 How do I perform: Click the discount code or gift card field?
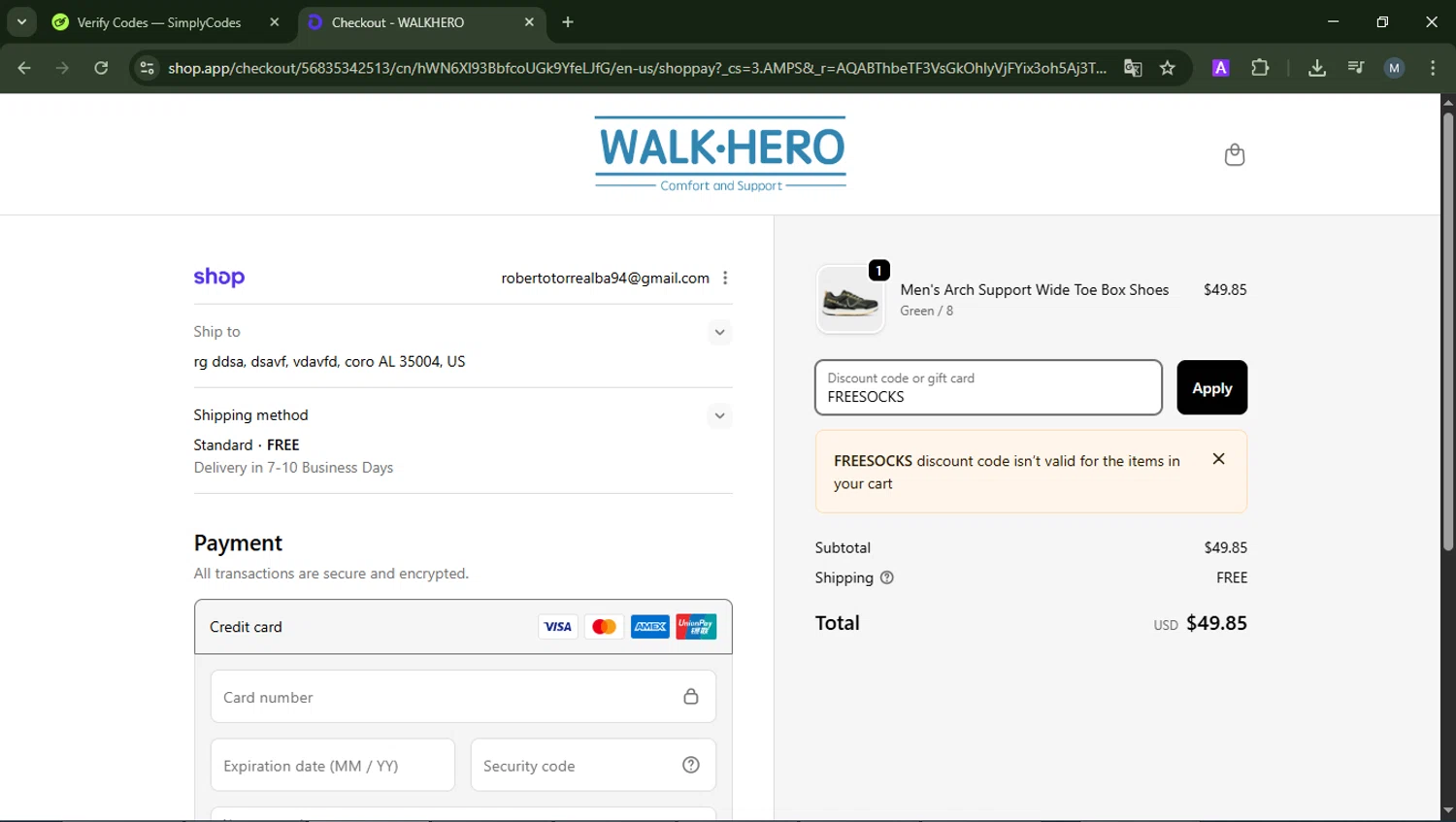coord(988,387)
